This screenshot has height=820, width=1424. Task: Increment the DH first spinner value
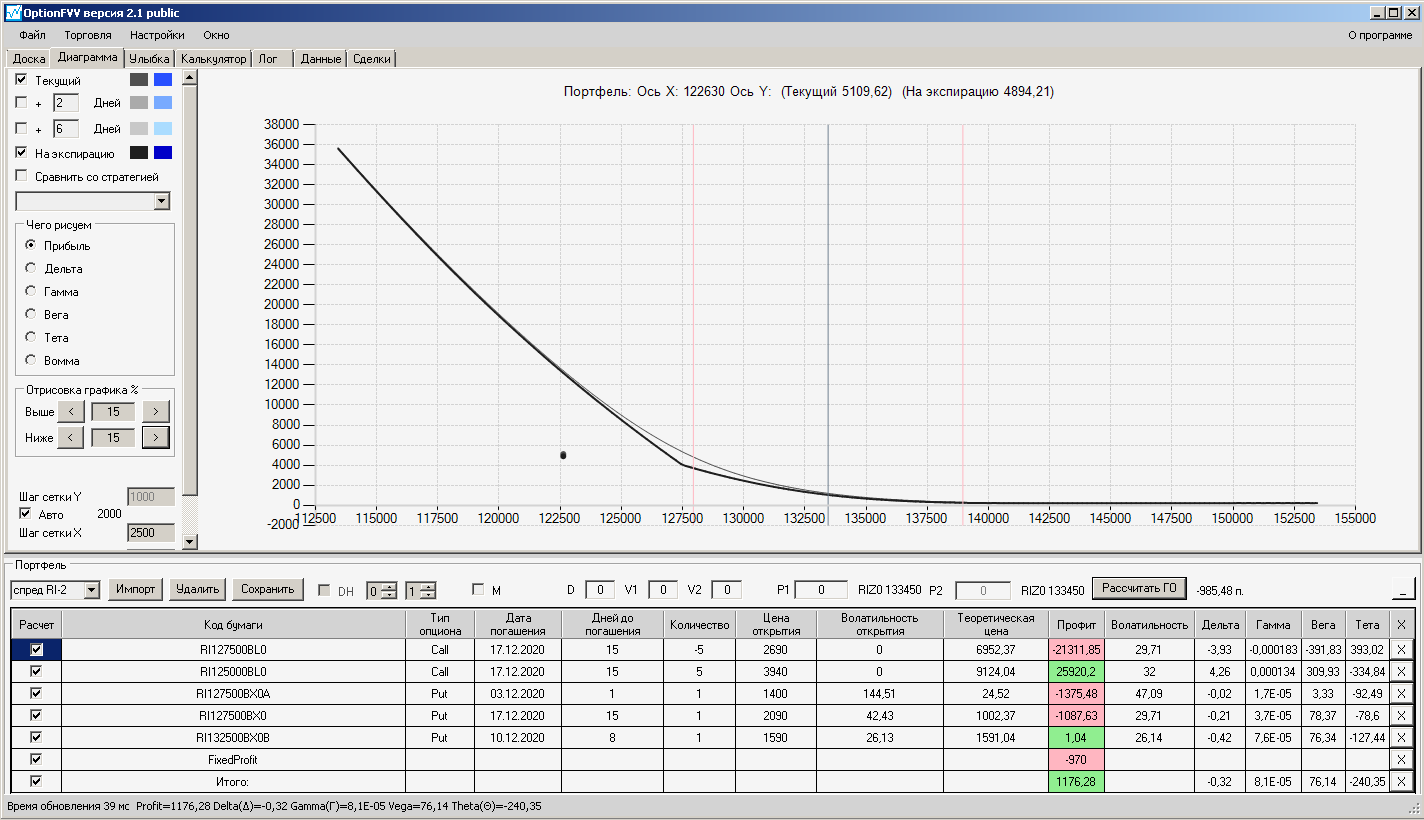click(390, 586)
